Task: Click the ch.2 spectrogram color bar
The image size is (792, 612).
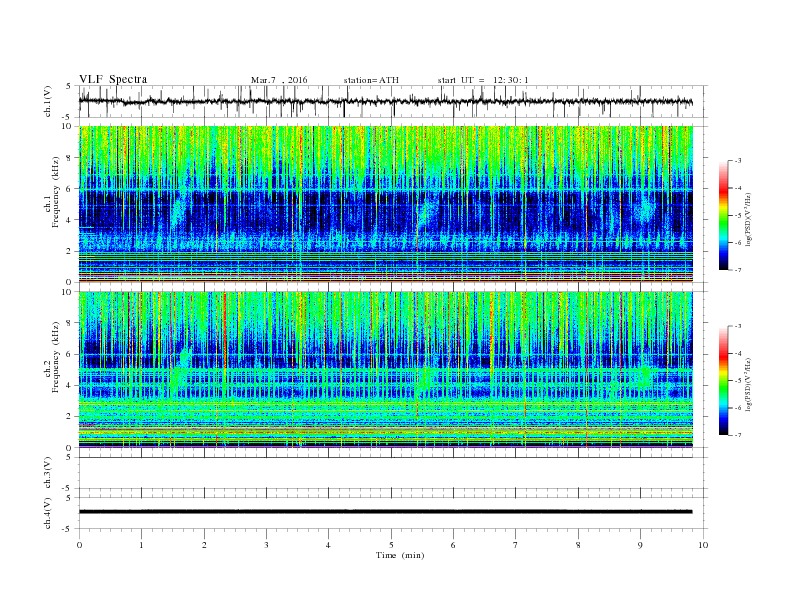Action: tap(723, 380)
